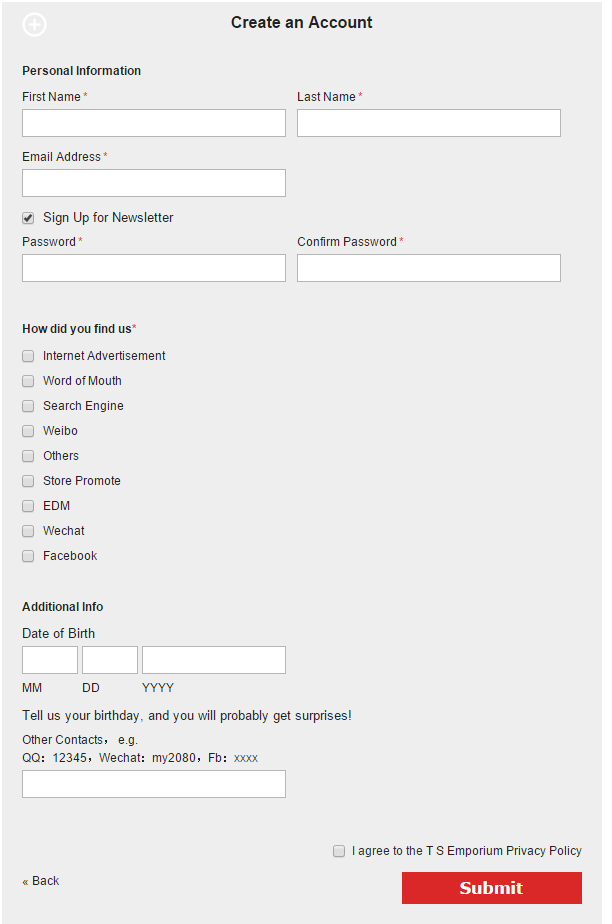Click the red Submit button
Screen dimensions: 612x924
(492, 888)
